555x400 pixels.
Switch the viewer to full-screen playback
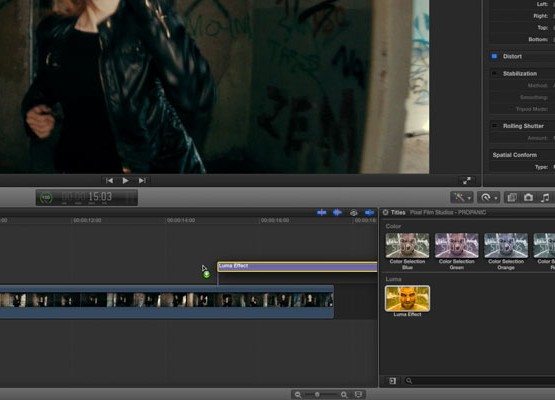click(x=467, y=181)
